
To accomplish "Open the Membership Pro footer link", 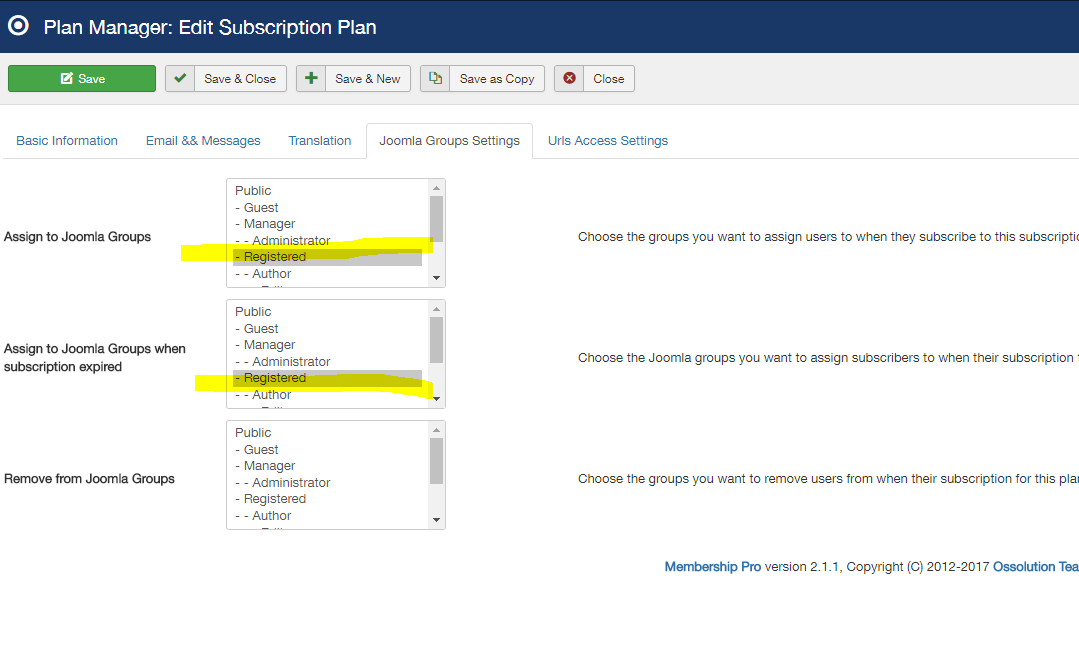I will click(712, 567).
